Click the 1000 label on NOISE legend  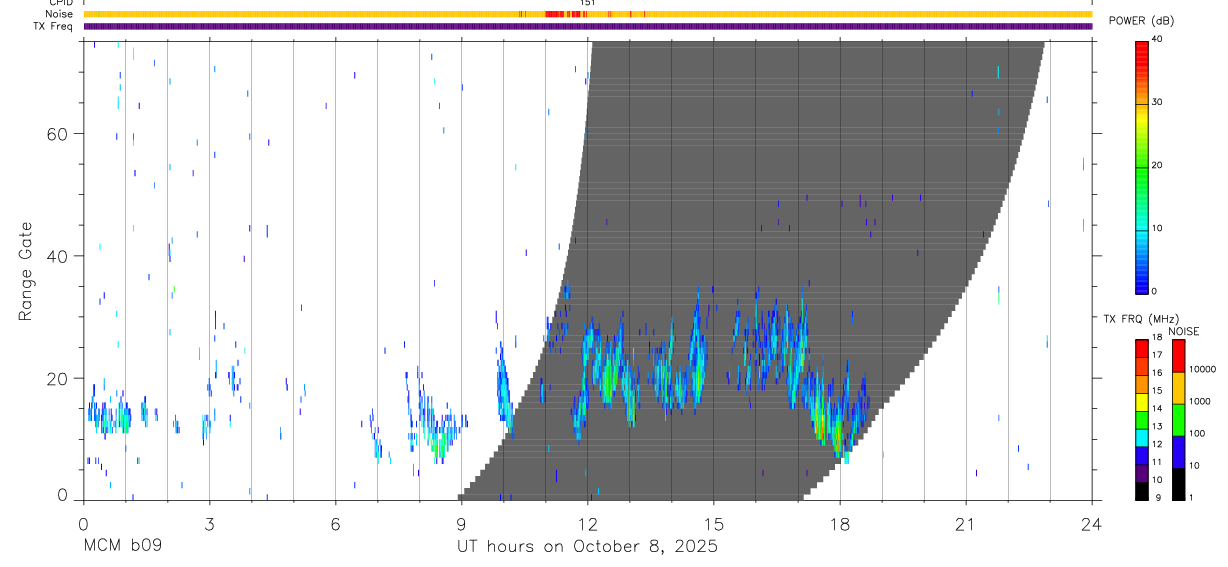[1201, 401]
